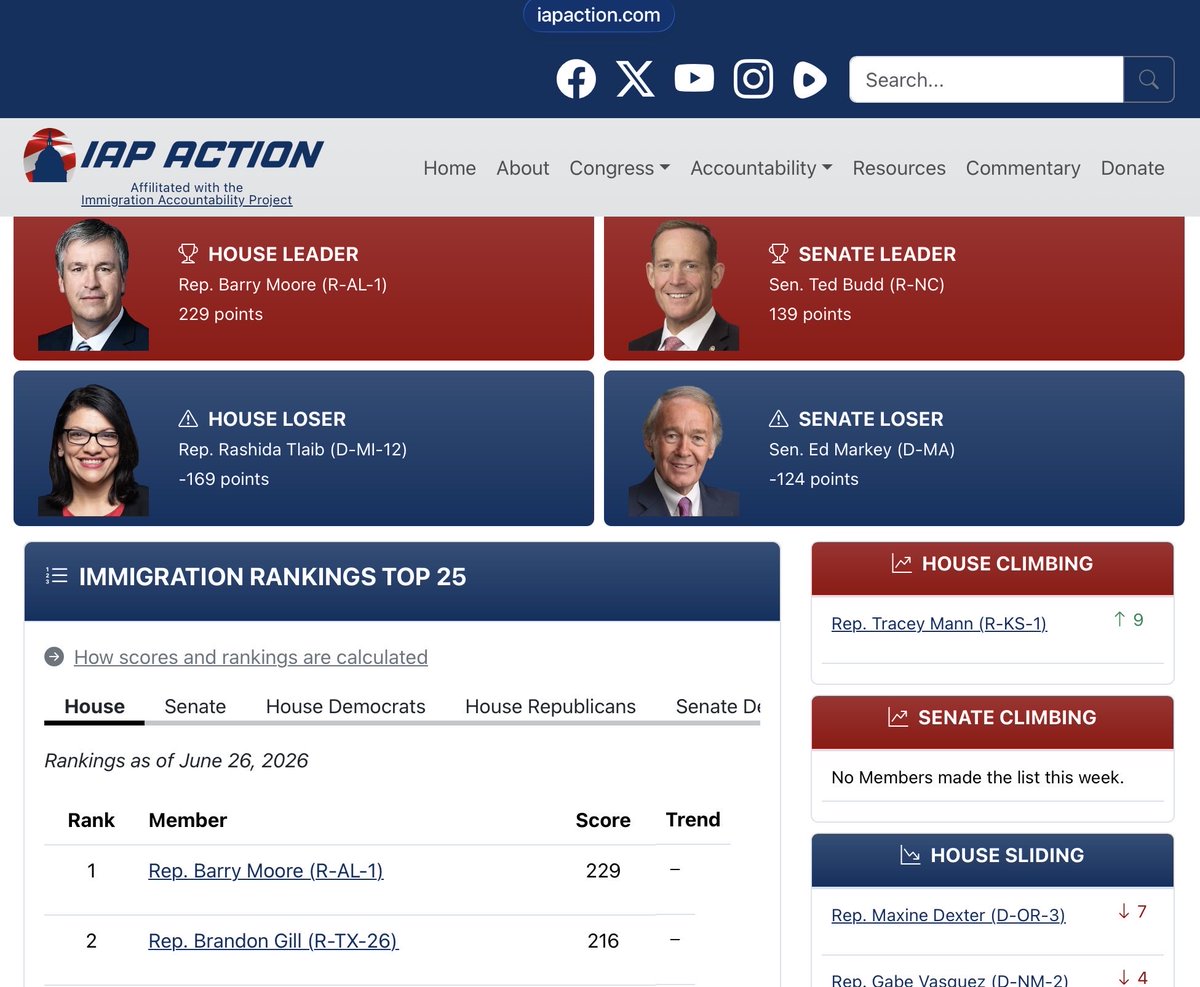Tap the iapaction.com address pill
Image resolution: width=1200 pixels, height=987 pixels.
(x=599, y=15)
